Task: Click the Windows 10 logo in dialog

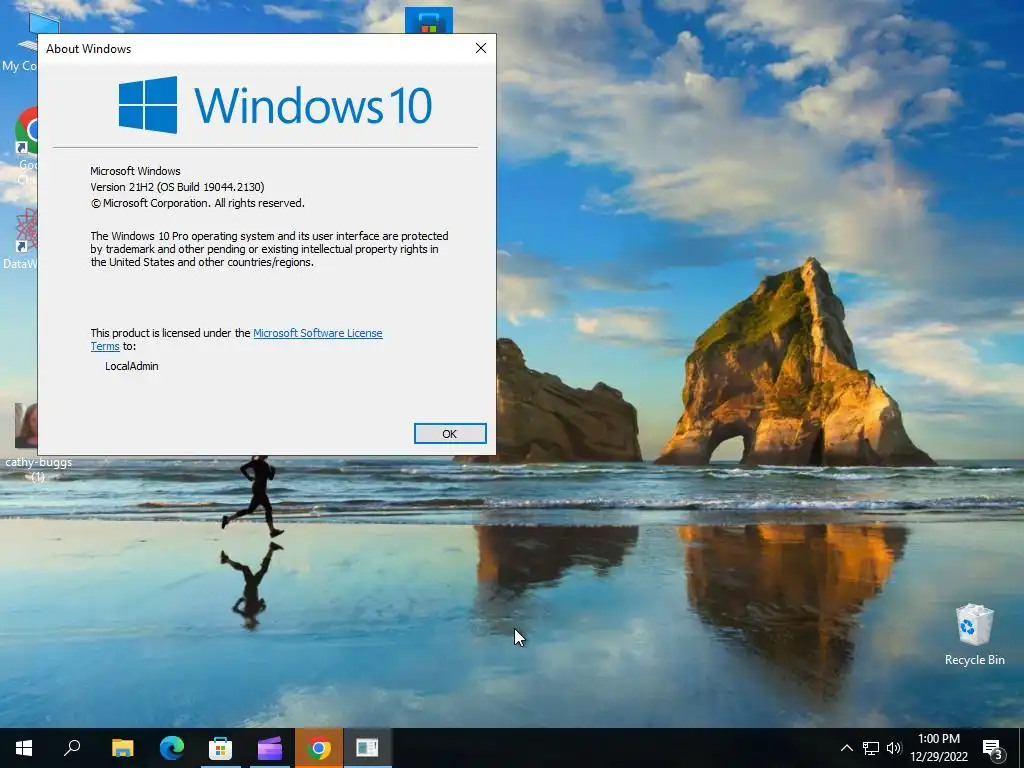Action: coord(275,105)
